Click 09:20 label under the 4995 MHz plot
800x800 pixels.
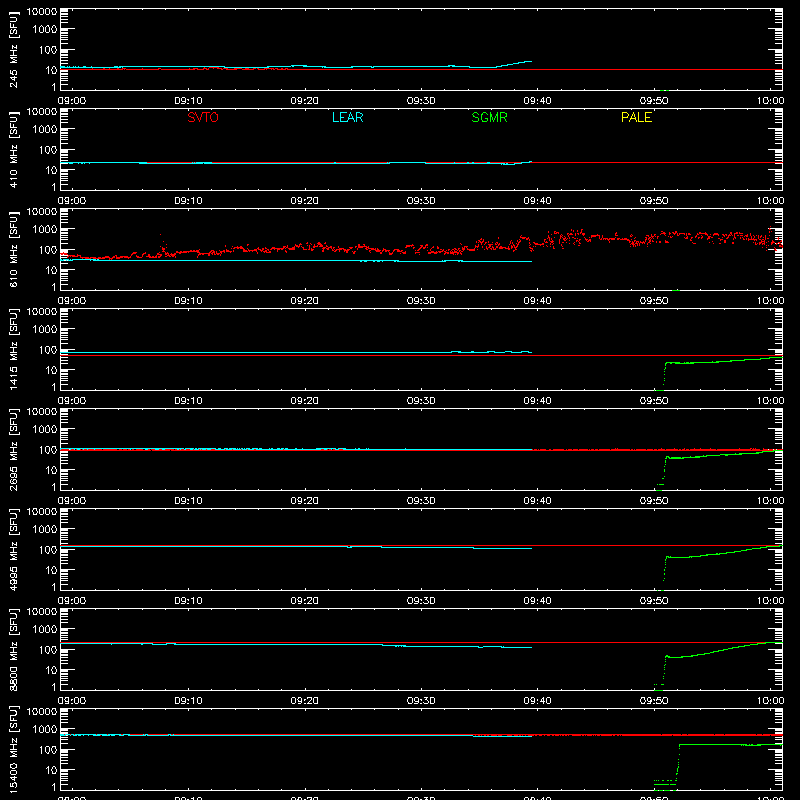[305, 601]
